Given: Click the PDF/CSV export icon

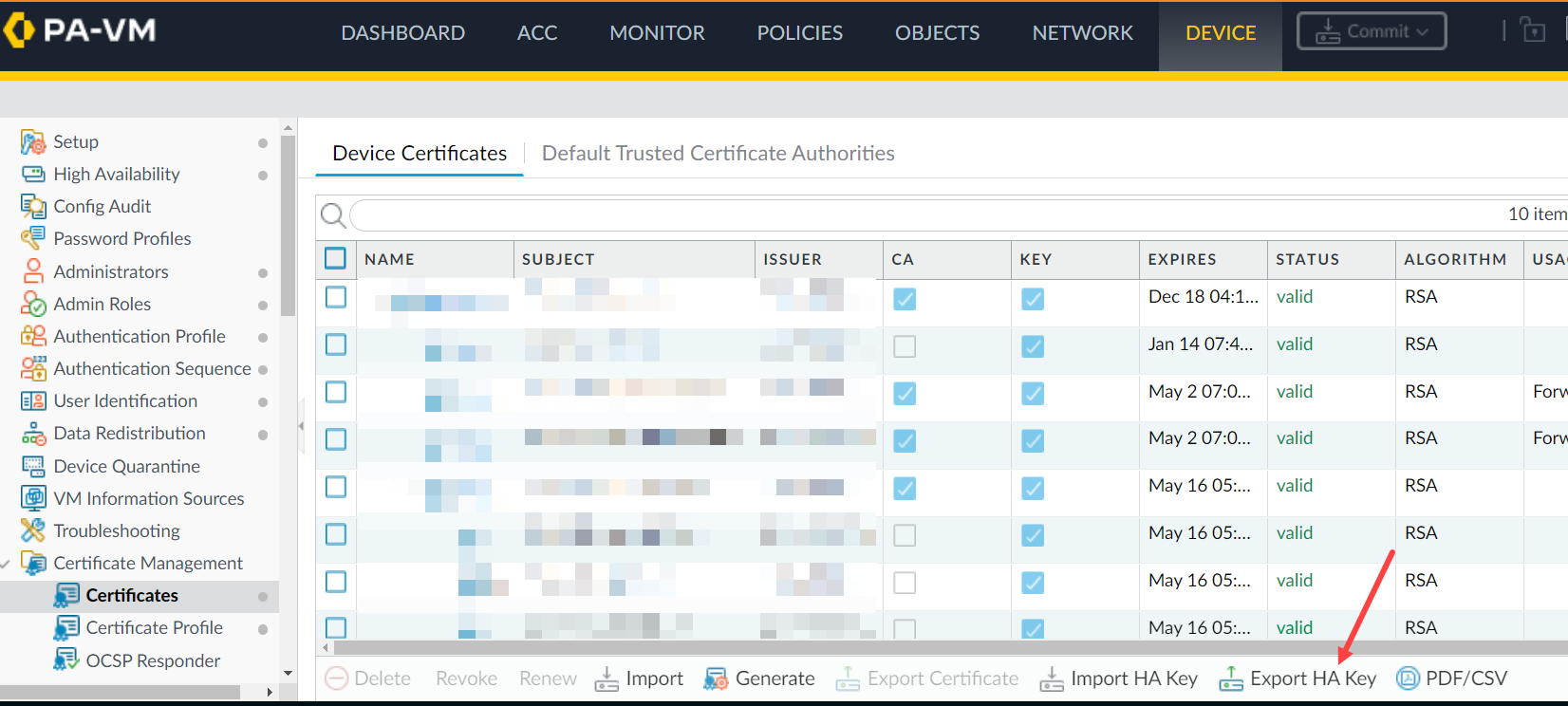Looking at the screenshot, I should 1409,678.
